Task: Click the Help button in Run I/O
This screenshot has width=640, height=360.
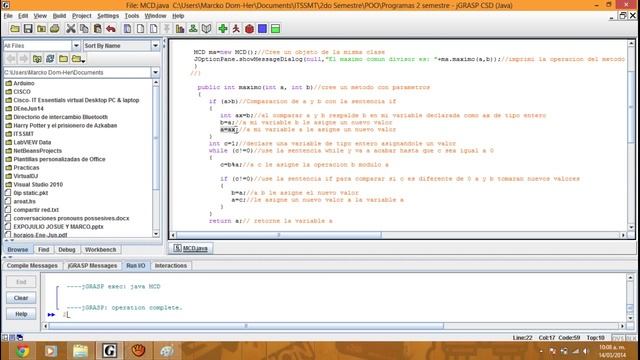Action: (21, 314)
